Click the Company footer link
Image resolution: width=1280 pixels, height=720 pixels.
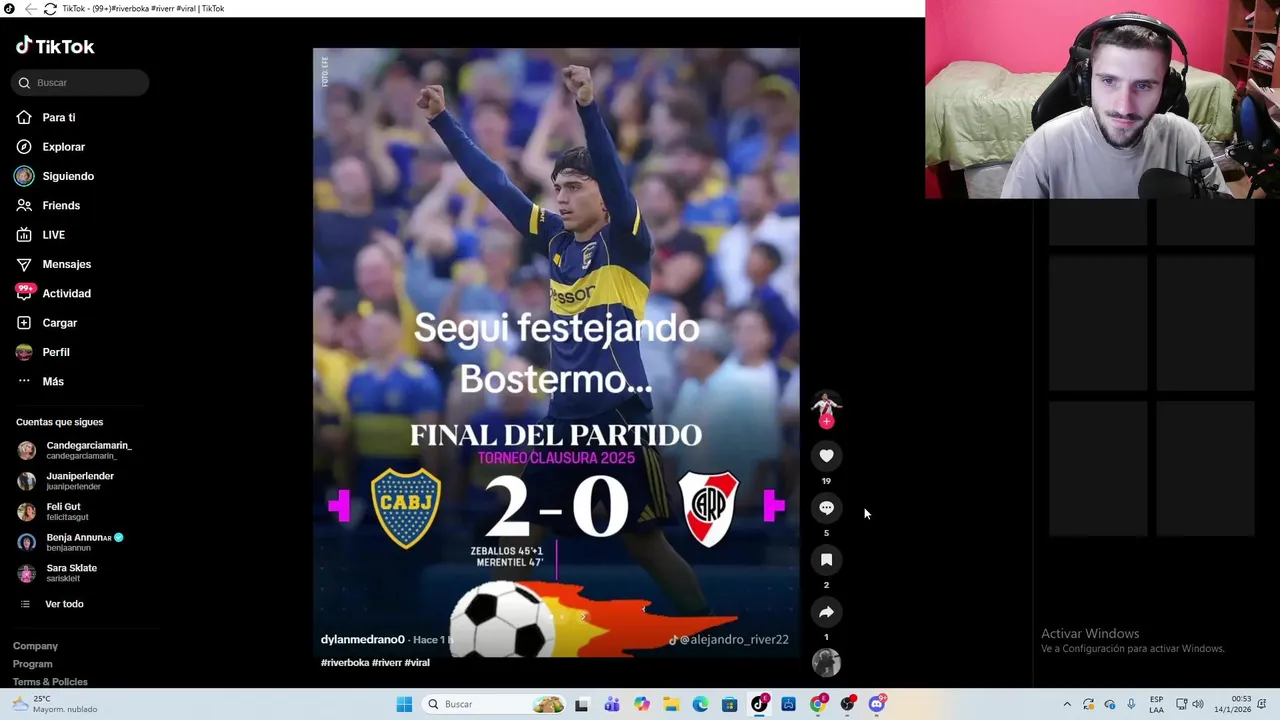tap(35, 646)
